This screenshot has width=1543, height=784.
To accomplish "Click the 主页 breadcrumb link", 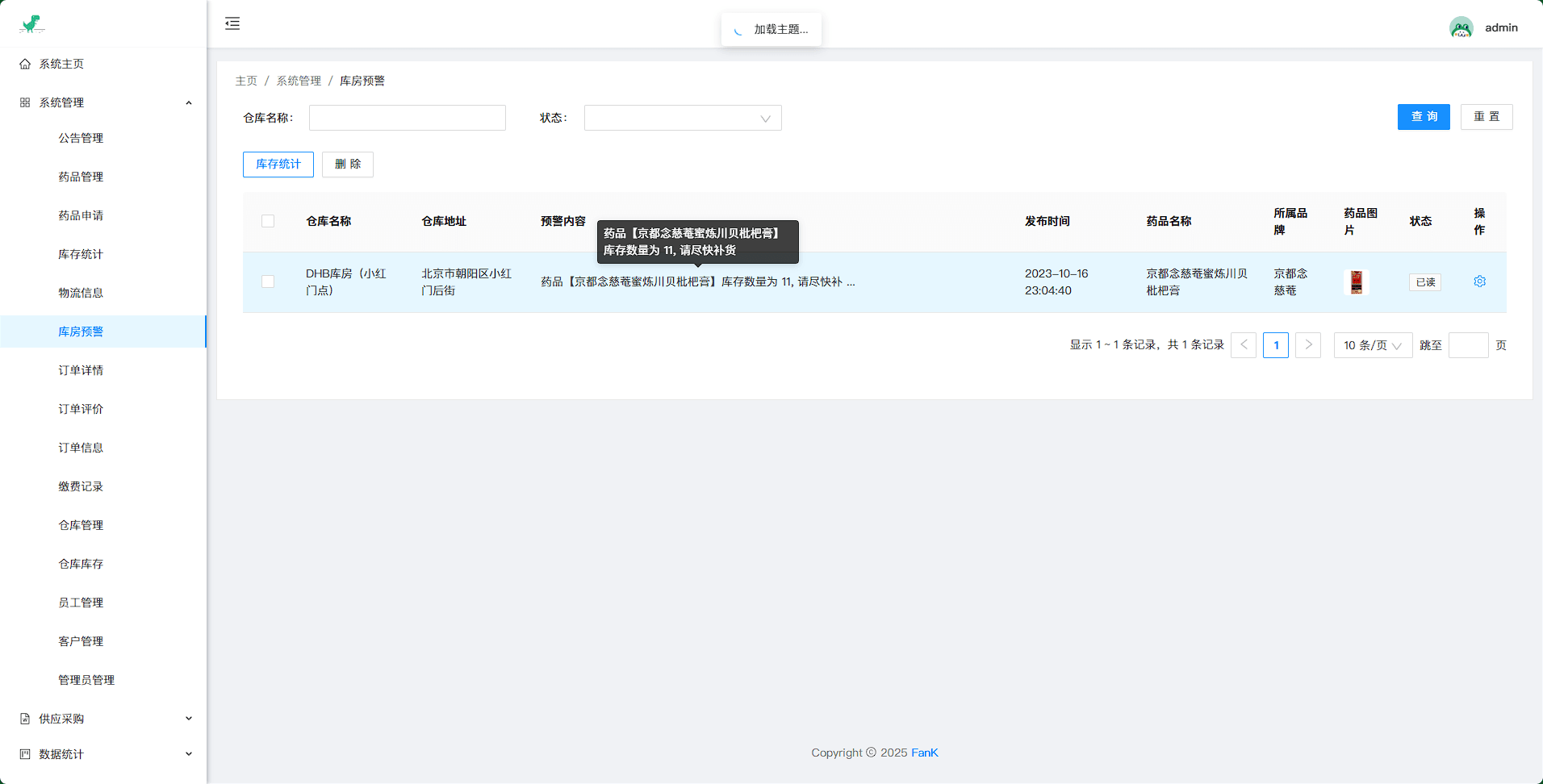I will point(246,81).
